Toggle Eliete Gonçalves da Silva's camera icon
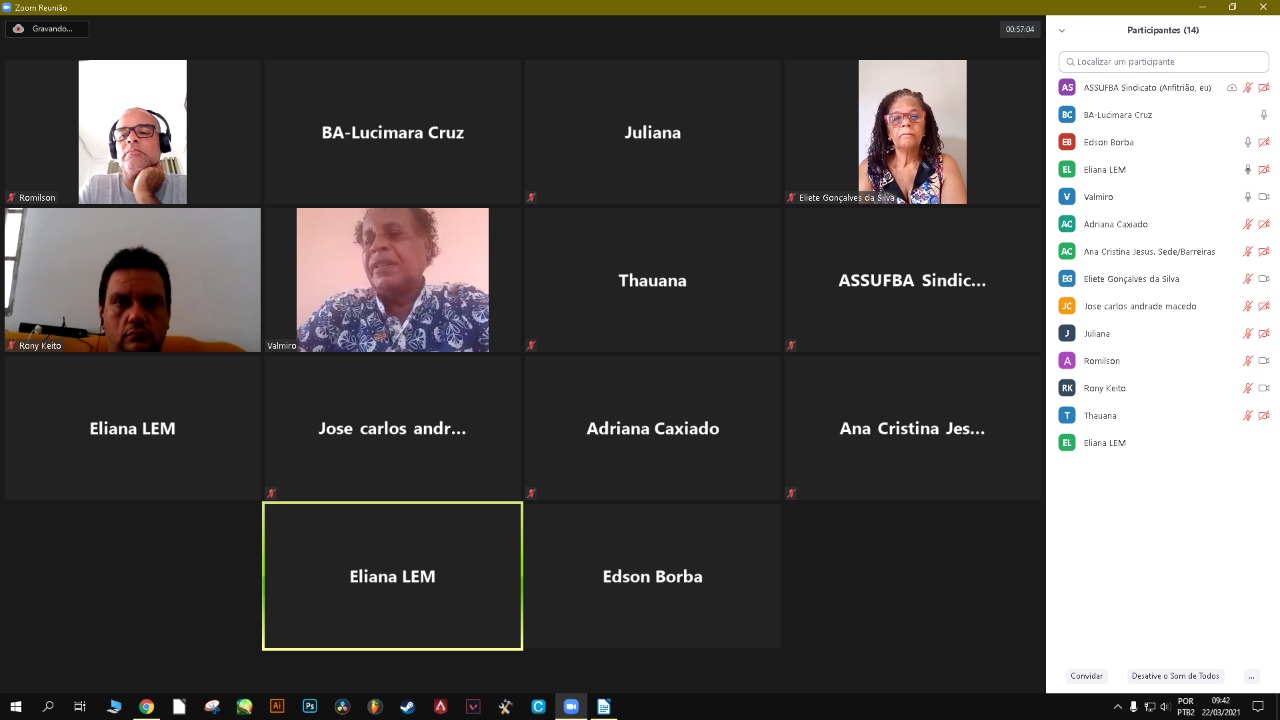1280x720 pixels. [1263, 279]
